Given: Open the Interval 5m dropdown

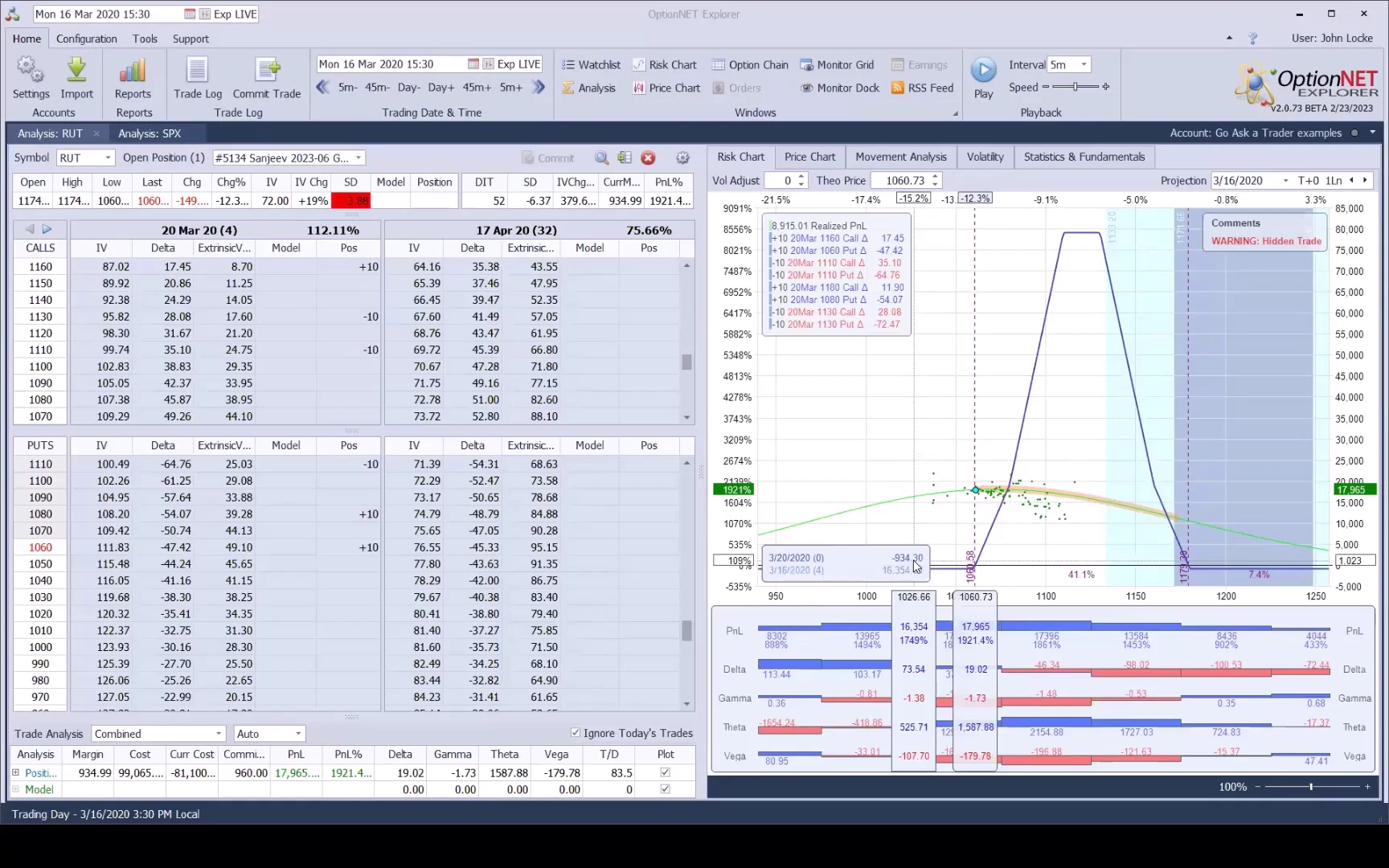Looking at the screenshot, I should click(x=1084, y=65).
